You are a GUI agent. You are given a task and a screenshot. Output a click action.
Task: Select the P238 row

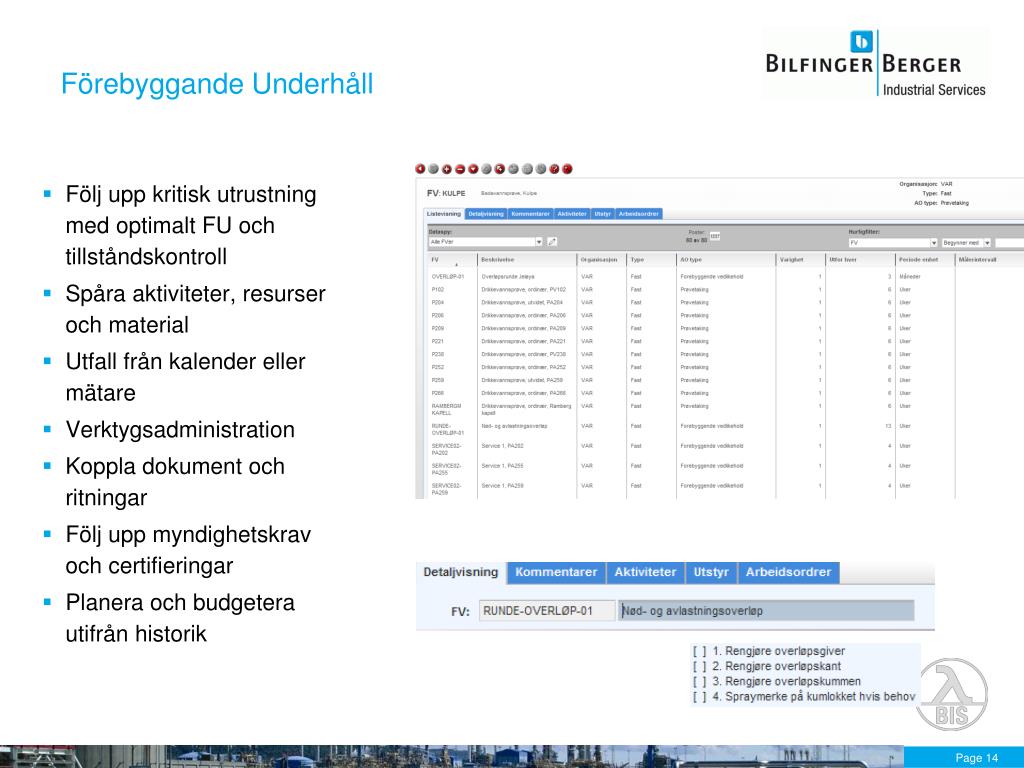tap(725, 354)
